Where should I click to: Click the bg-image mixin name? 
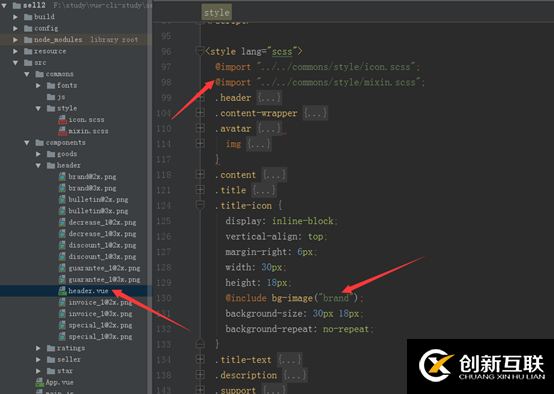pyautogui.click(x=292, y=298)
